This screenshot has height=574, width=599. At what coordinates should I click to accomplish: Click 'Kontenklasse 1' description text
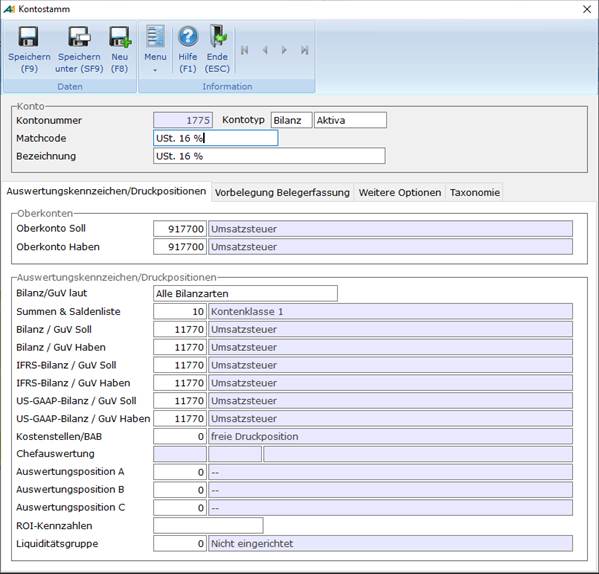pyautogui.click(x=247, y=312)
